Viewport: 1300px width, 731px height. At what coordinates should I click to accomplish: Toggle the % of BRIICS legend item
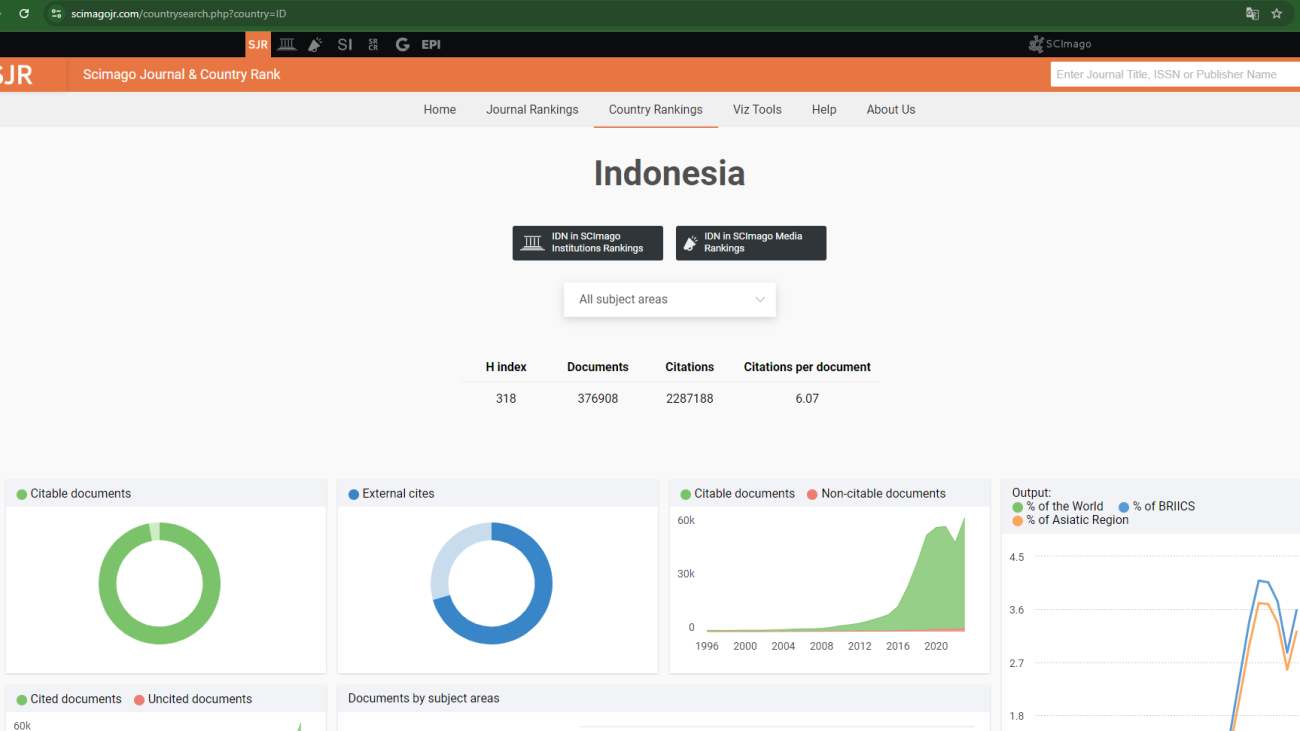click(1157, 507)
